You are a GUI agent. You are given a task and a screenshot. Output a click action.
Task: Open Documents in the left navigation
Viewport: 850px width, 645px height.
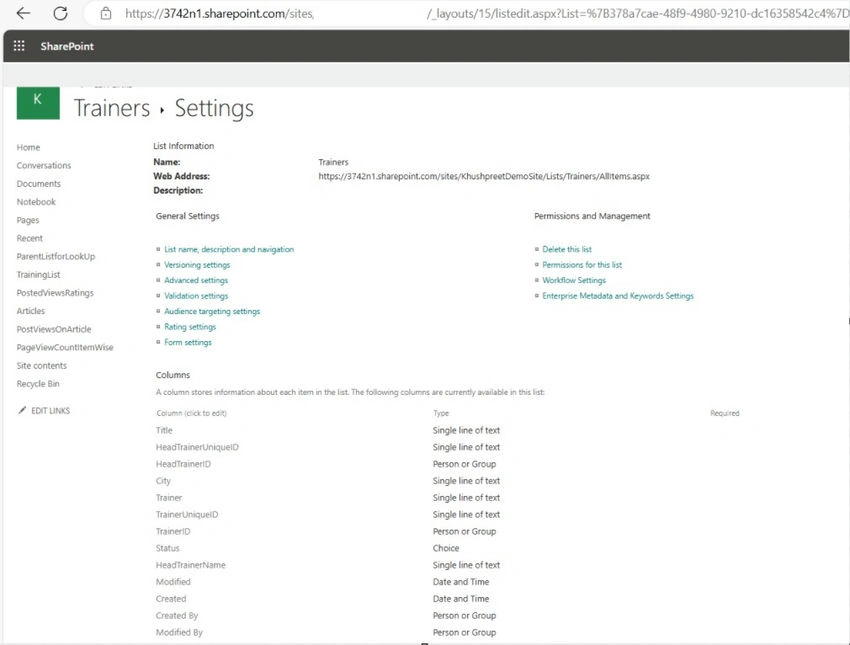(38, 184)
